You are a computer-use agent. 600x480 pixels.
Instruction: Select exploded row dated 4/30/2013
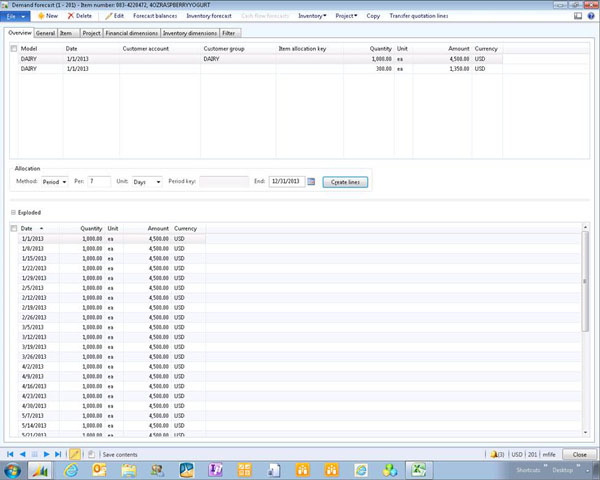pos(111,406)
